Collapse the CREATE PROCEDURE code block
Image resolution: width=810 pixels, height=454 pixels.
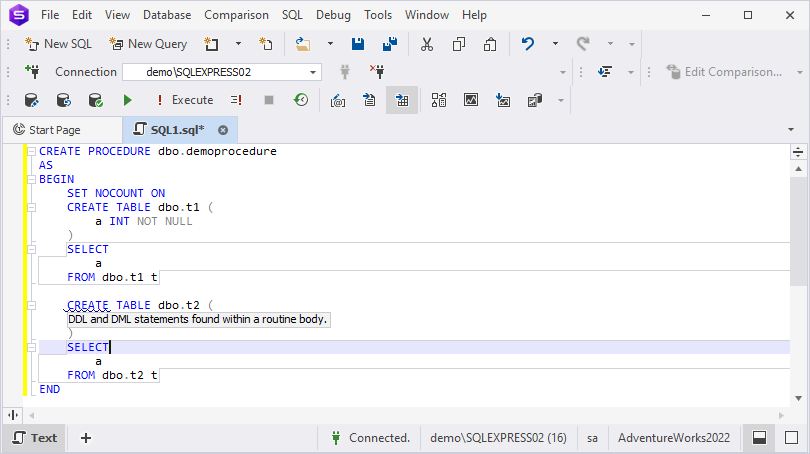pos(32,151)
